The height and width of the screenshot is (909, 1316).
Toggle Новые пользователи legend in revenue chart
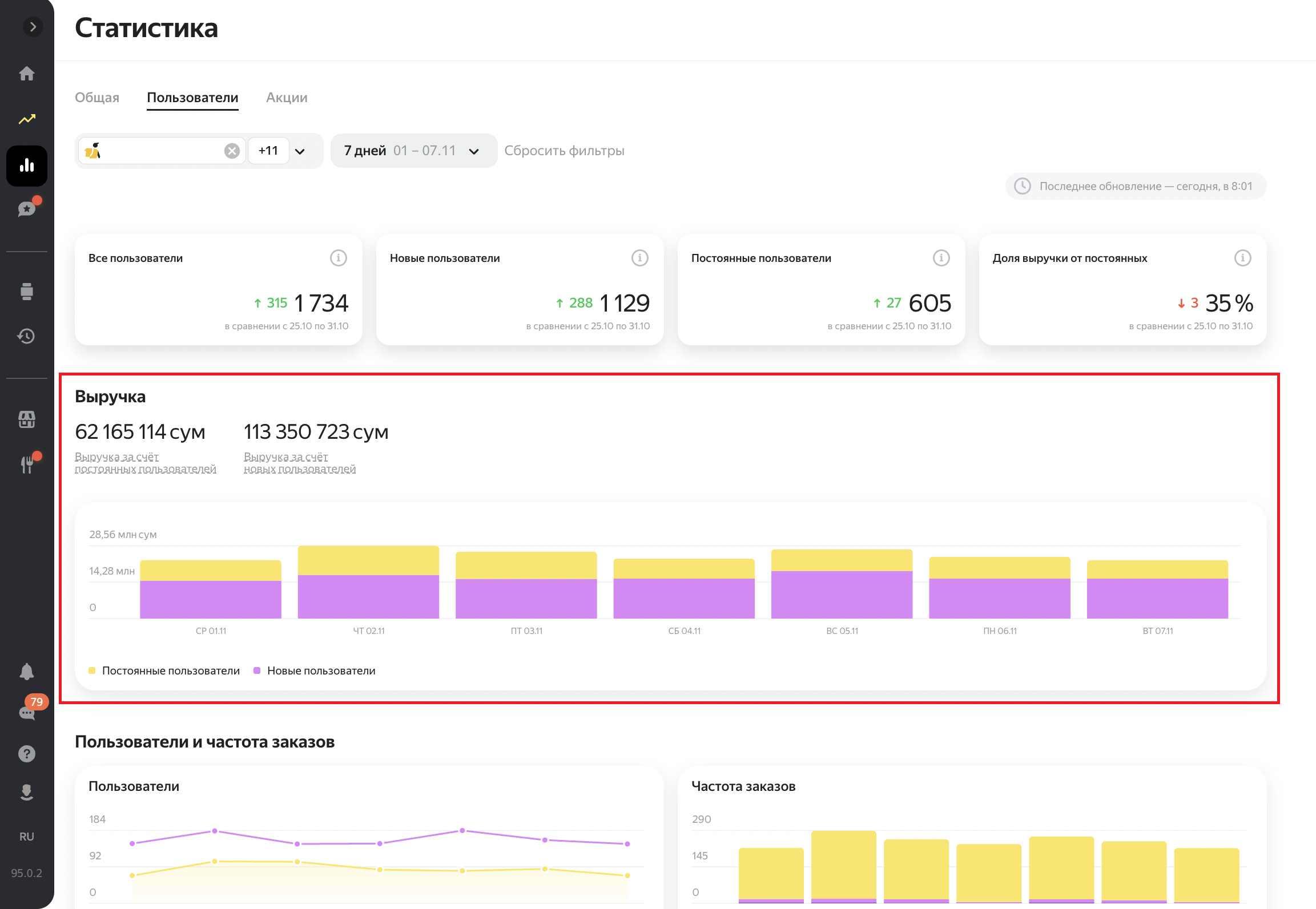click(320, 670)
